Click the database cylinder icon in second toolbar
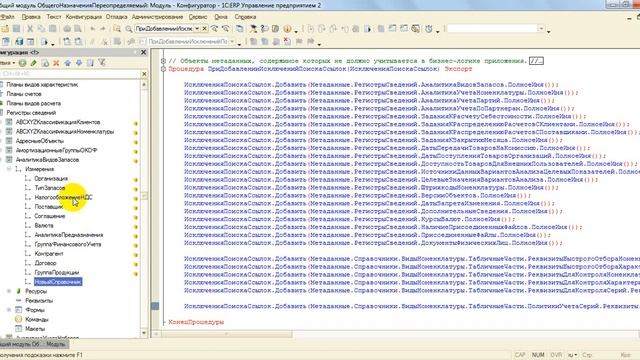Image resolution: width=640 pixels, height=360 pixels. tap(19, 41)
